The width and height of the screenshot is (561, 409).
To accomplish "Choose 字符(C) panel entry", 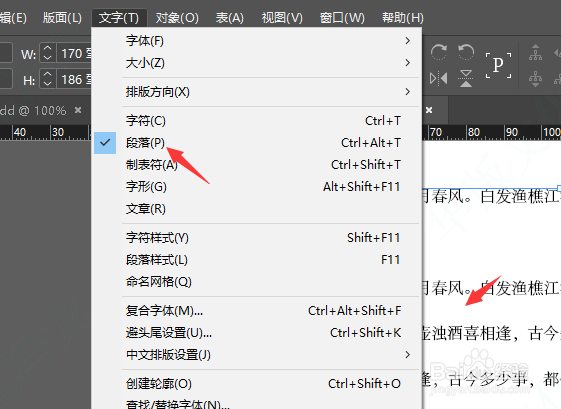I will (257, 121).
